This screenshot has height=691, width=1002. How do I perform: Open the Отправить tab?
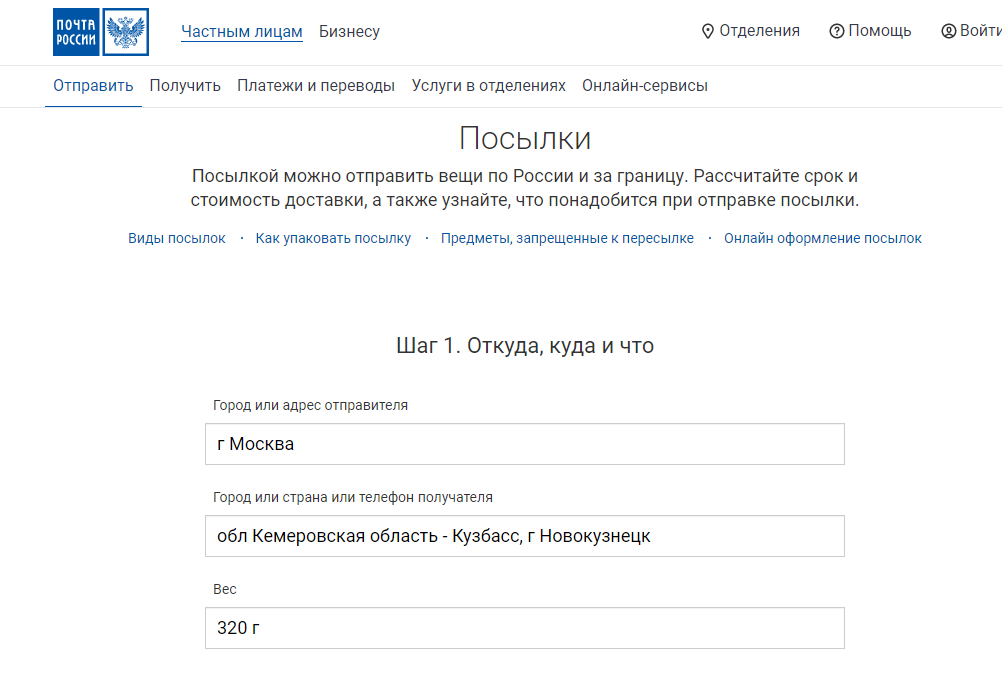[93, 86]
